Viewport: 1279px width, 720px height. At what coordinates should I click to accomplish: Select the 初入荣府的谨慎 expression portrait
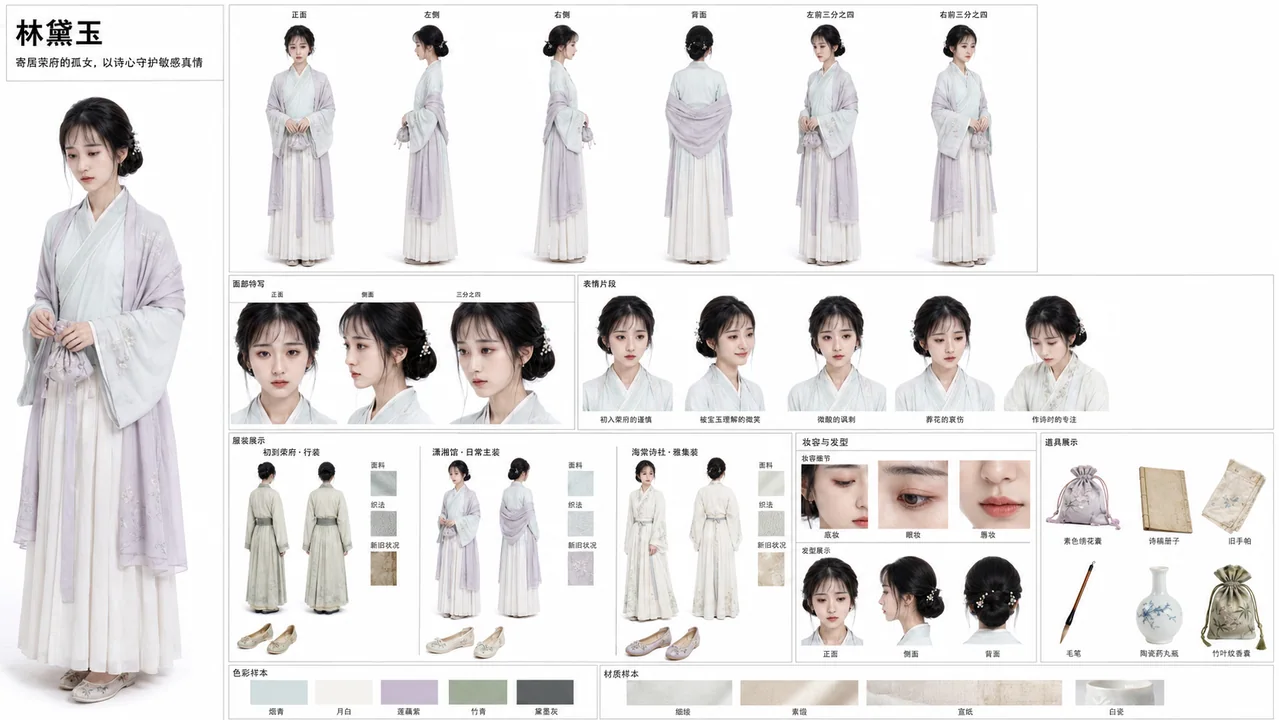tap(628, 353)
